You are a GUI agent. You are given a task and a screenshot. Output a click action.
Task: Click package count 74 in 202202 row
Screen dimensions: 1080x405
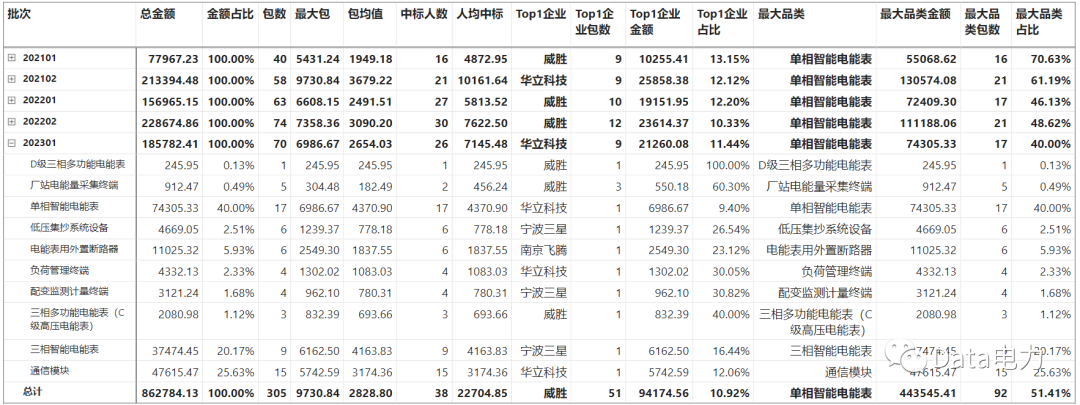pyautogui.click(x=280, y=123)
